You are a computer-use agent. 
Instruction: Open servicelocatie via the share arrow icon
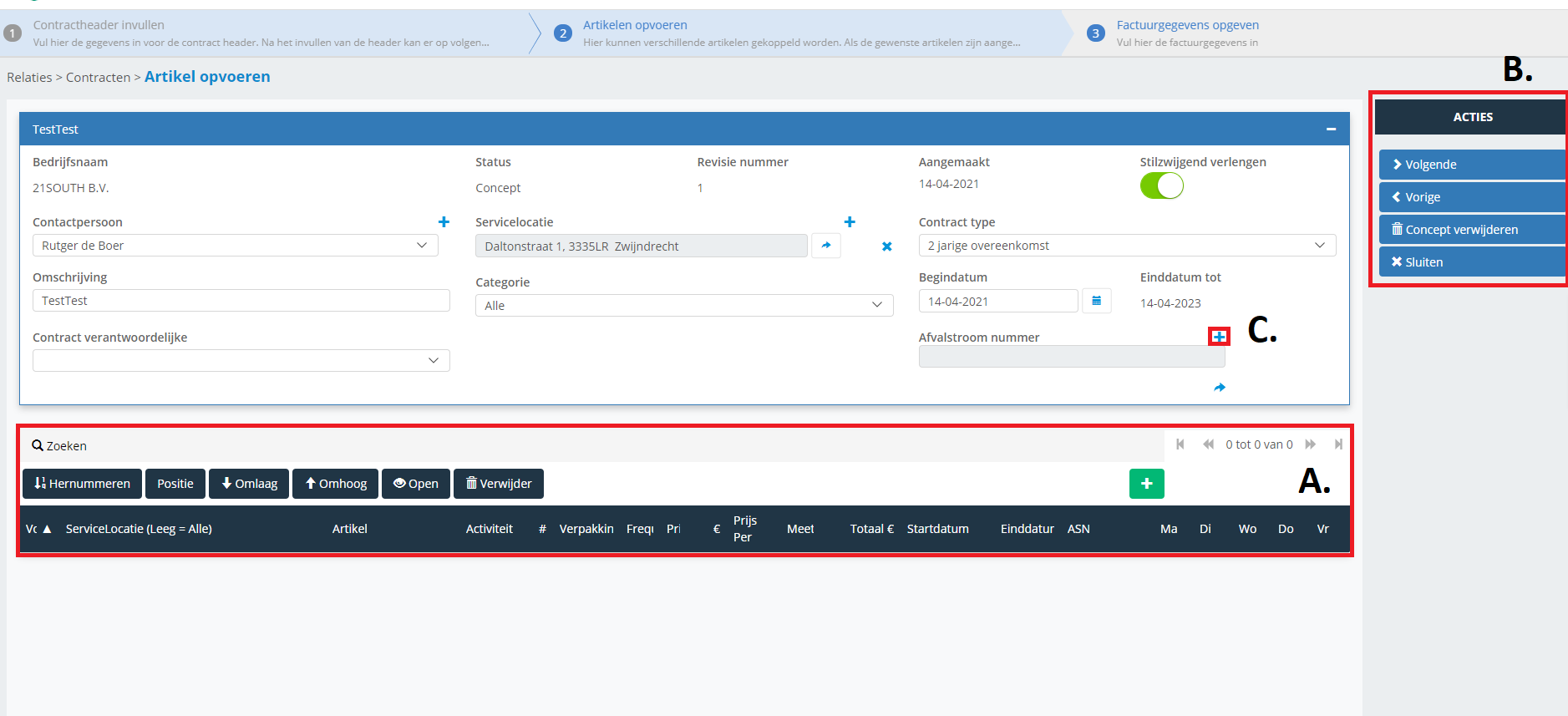826,246
